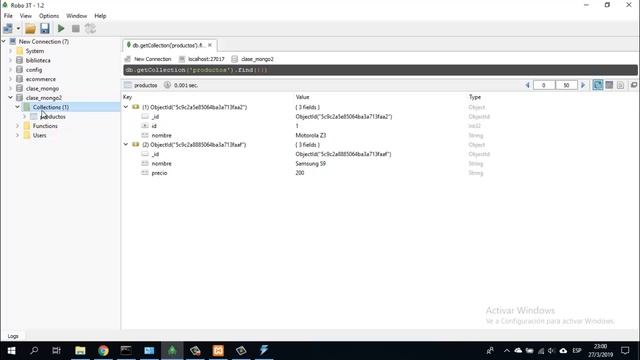Select the precio field row
The image size is (640, 360).
[x=159, y=173]
